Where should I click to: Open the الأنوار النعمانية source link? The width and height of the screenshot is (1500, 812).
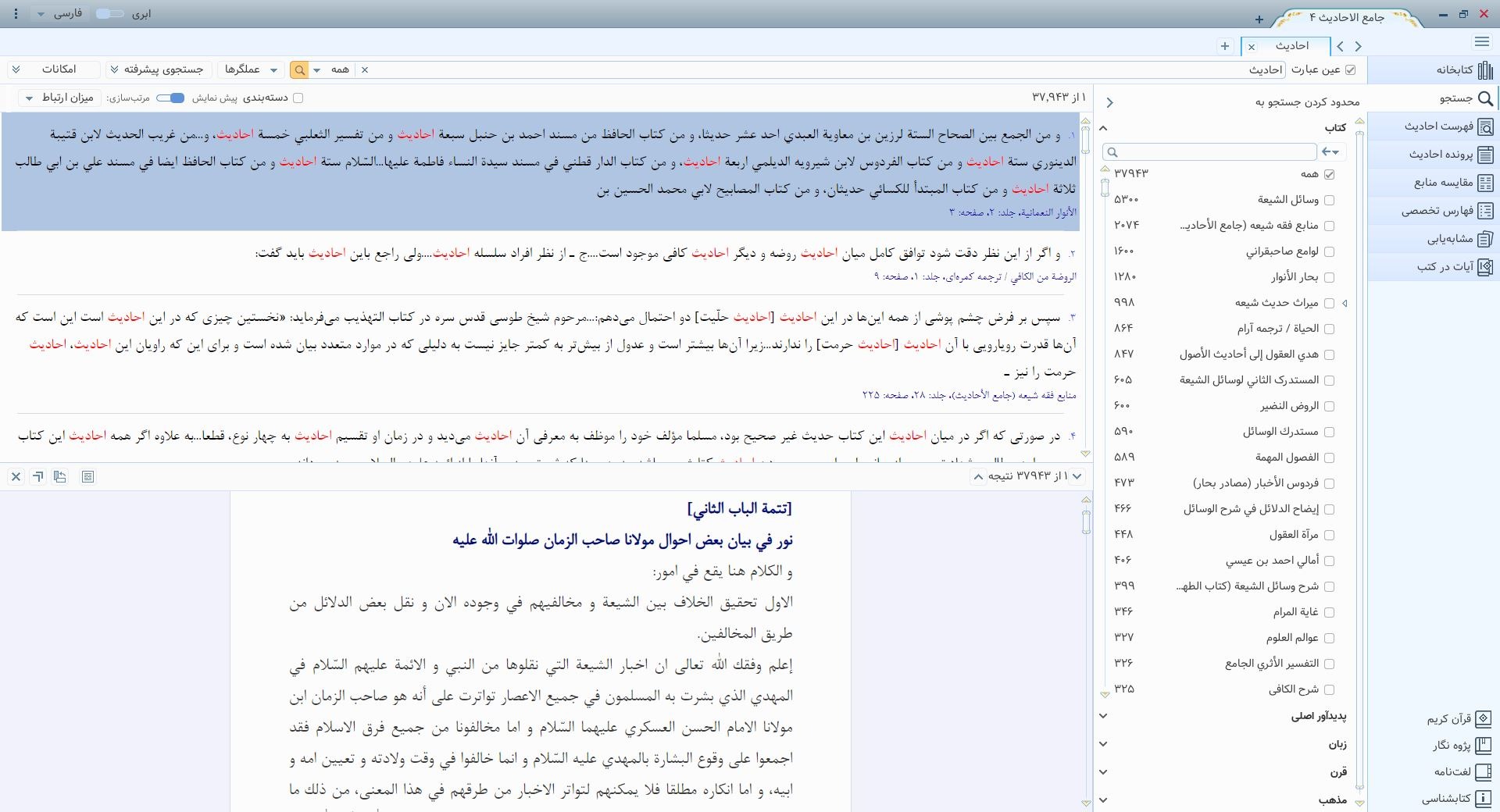1045,212
